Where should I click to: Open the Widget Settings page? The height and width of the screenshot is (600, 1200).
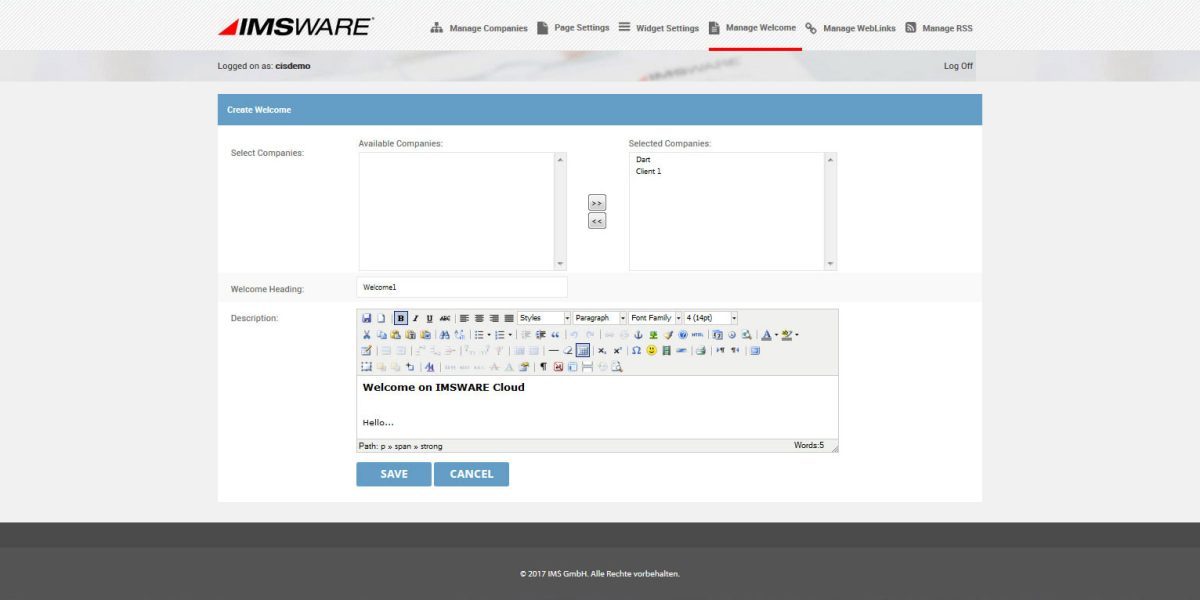pos(665,27)
